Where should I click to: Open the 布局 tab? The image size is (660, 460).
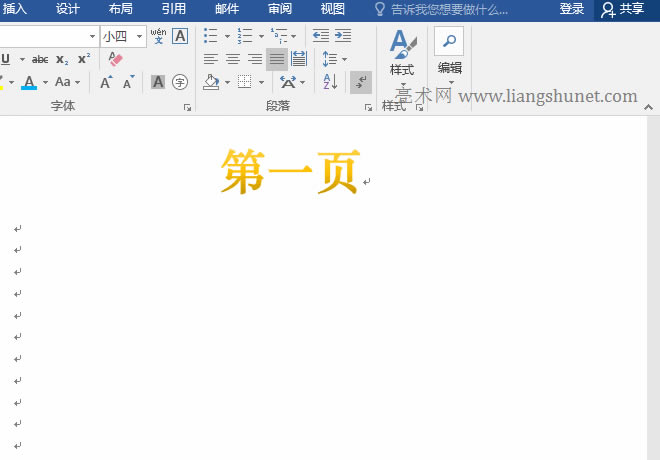coord(121,9)
